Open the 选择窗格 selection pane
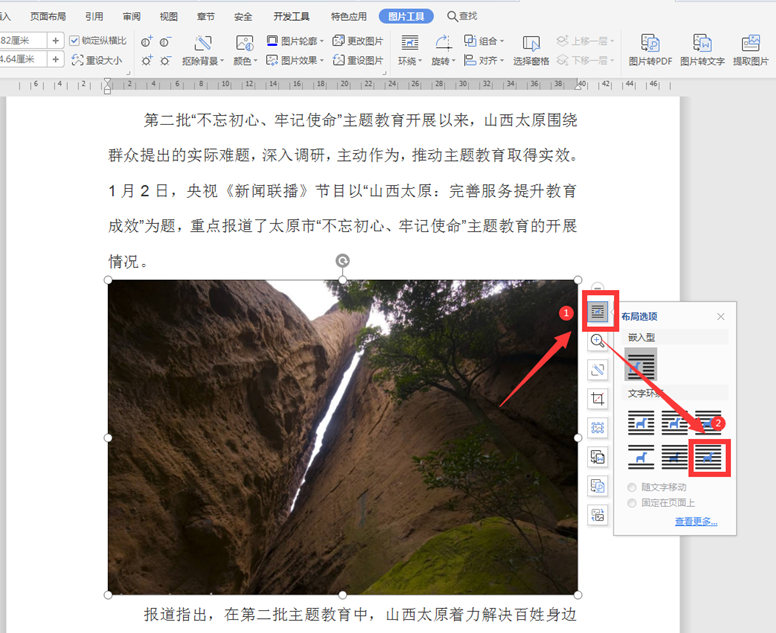776x633 pixels. (x=531, y=50)
